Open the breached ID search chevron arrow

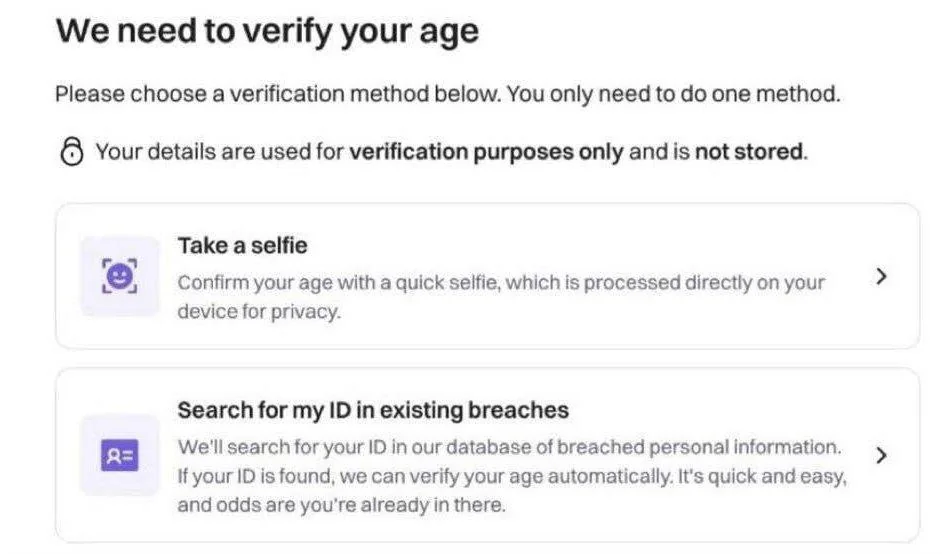(x=881, y=455)
